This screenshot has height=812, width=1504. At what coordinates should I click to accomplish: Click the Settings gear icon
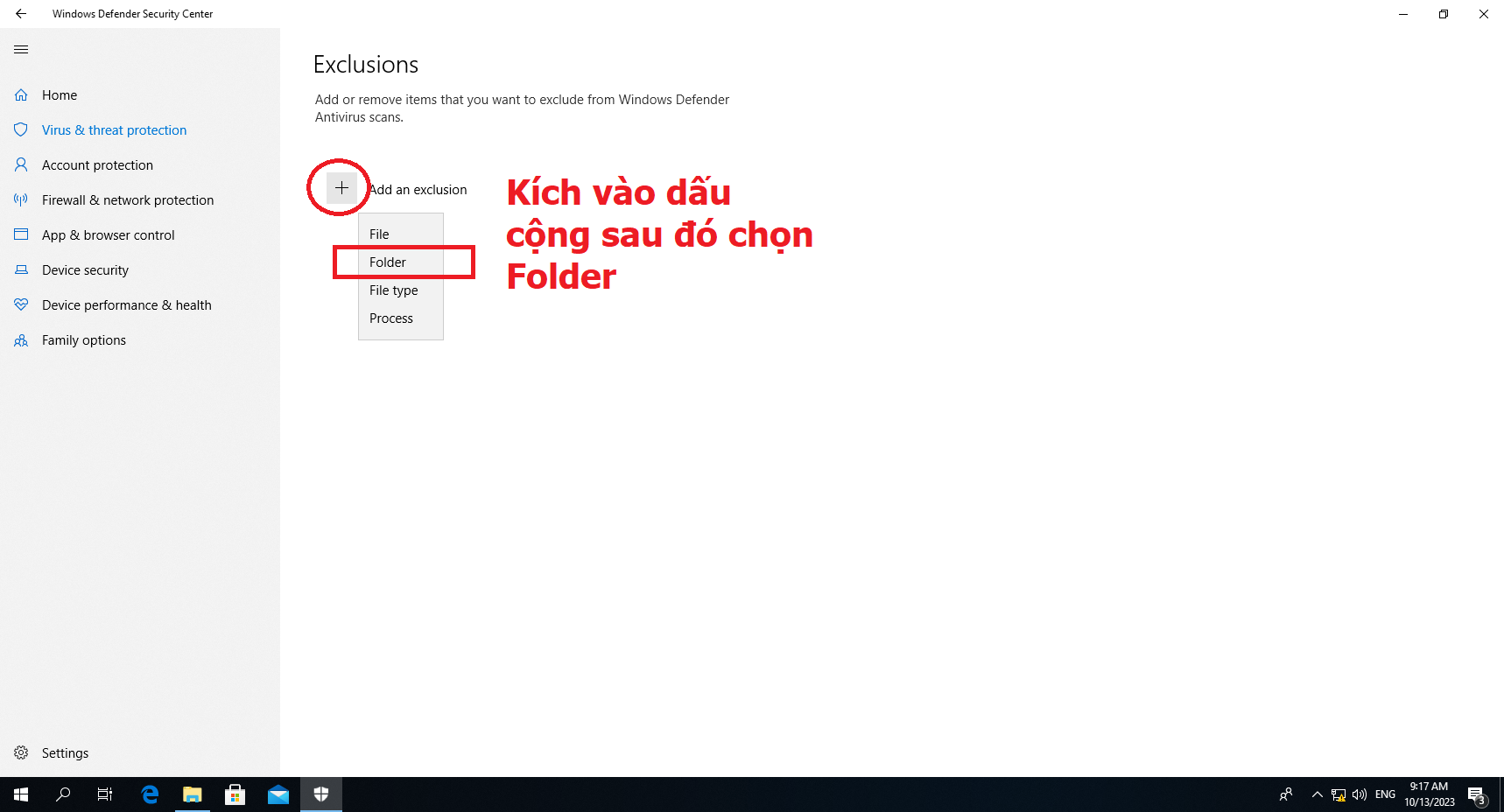click(21, 753)
